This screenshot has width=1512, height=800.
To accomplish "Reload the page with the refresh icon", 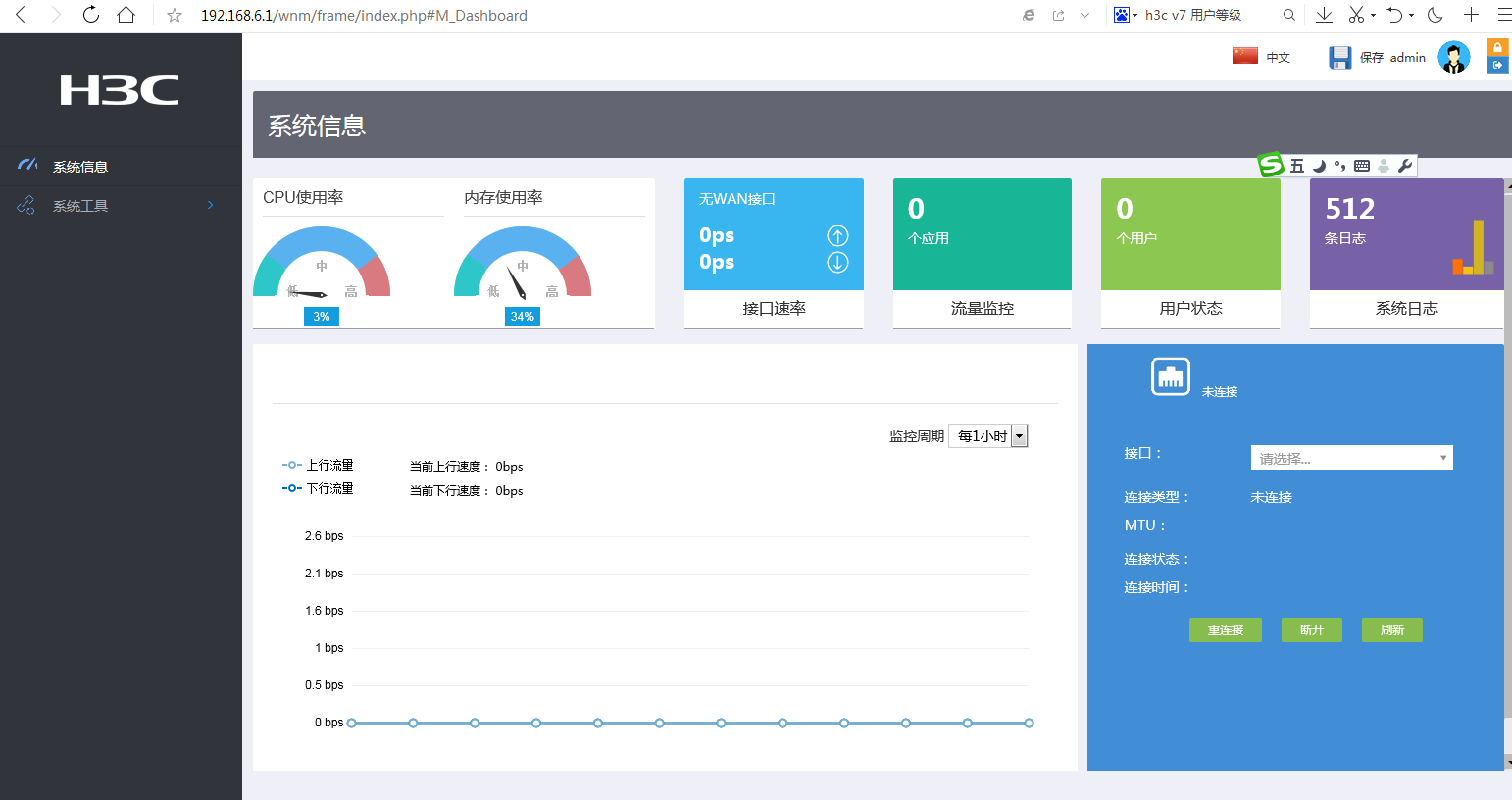I will pyautogui.click(x=90, y=15).
